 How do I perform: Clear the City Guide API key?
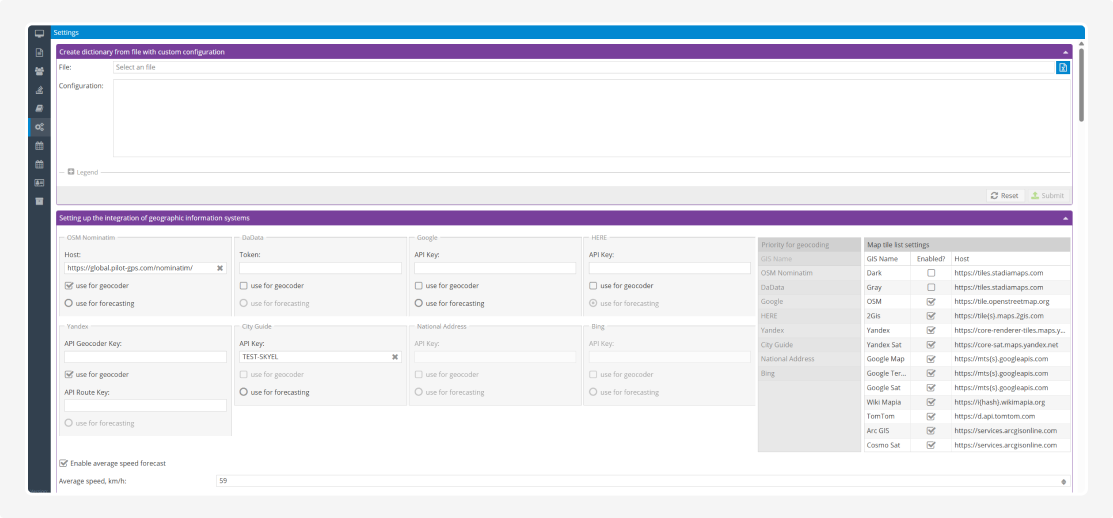(395, 356)
